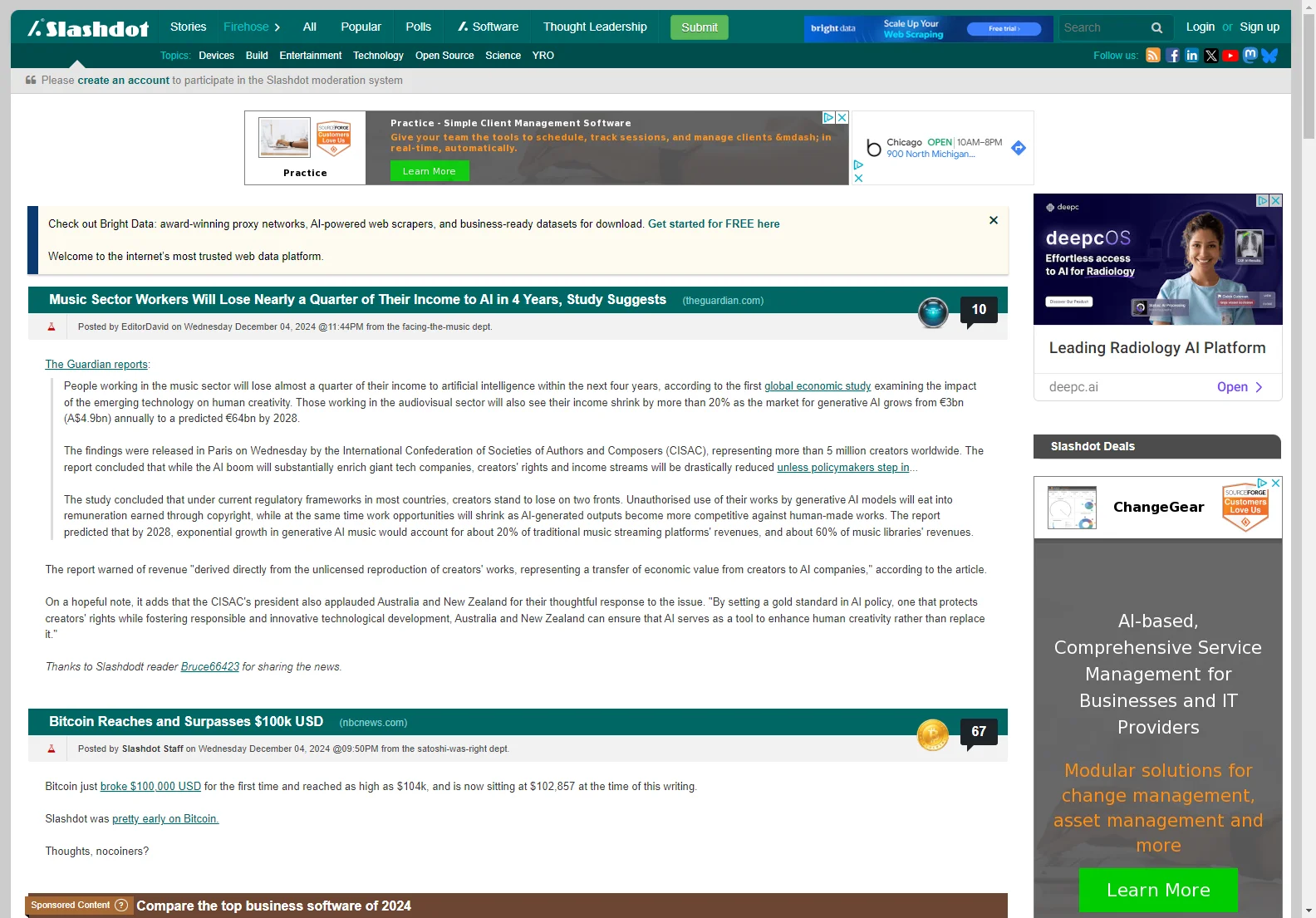Expand the Firehose chevron
Image resolution: width=1316 pixels, height=918 pixels.
[x=277, y=27]
